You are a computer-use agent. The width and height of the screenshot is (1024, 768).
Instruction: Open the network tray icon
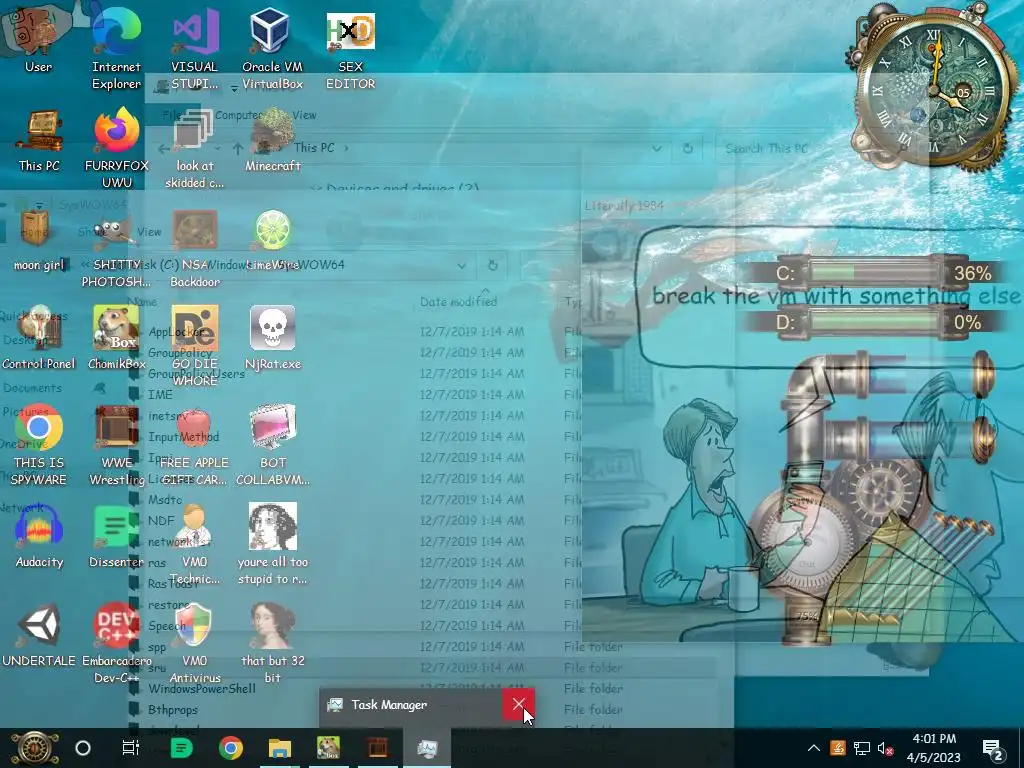(862, 748)
